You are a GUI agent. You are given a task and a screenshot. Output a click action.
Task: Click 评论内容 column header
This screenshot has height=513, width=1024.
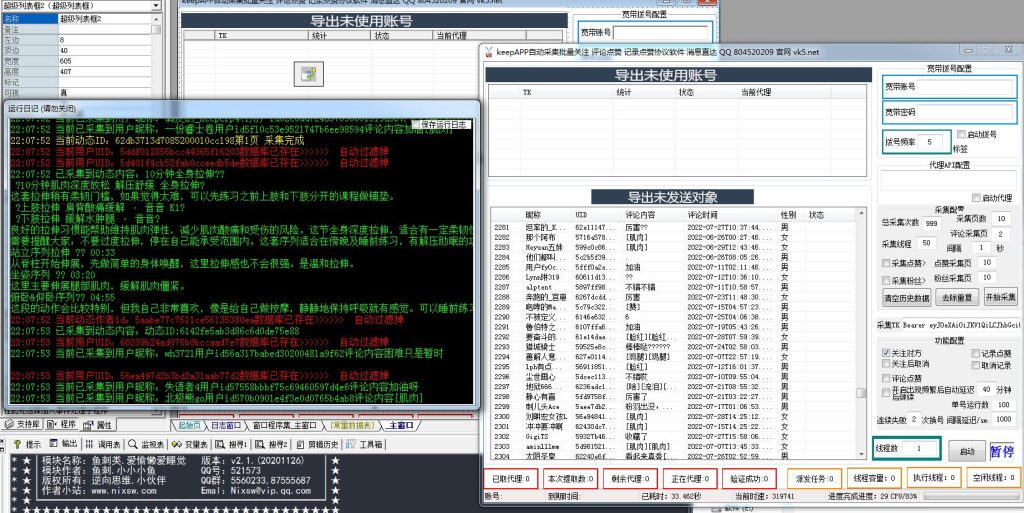[x=640, y=215]
